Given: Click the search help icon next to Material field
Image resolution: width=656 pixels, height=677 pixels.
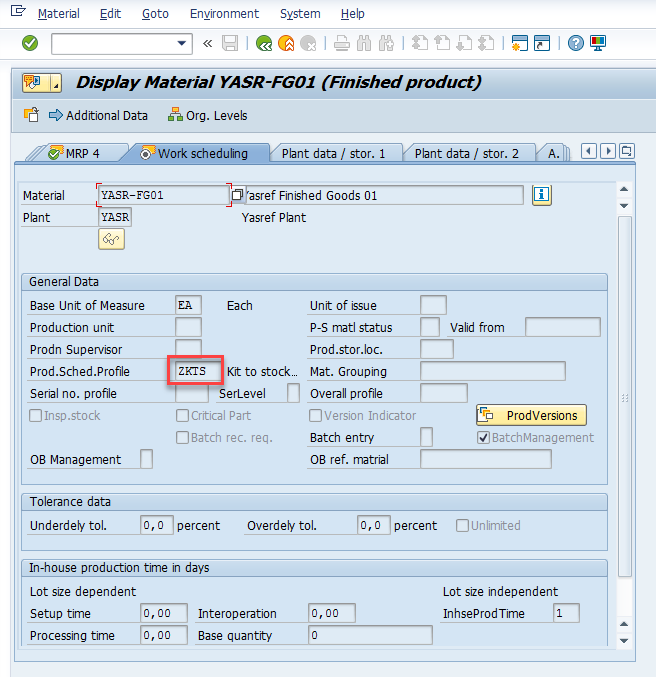Looking at the screenshot, I should click(x=237, y=195).
